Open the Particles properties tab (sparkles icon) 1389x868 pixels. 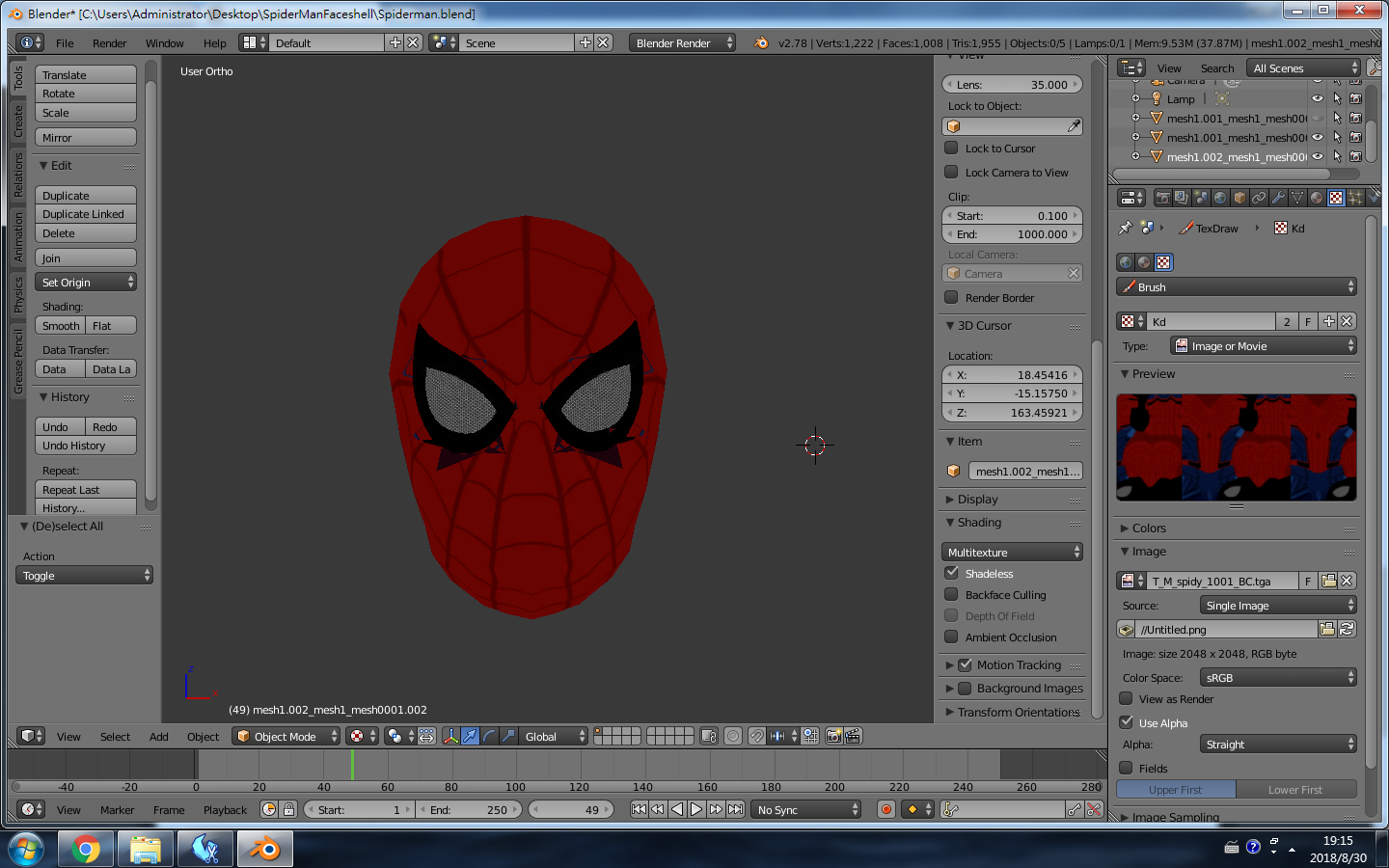1355,198
